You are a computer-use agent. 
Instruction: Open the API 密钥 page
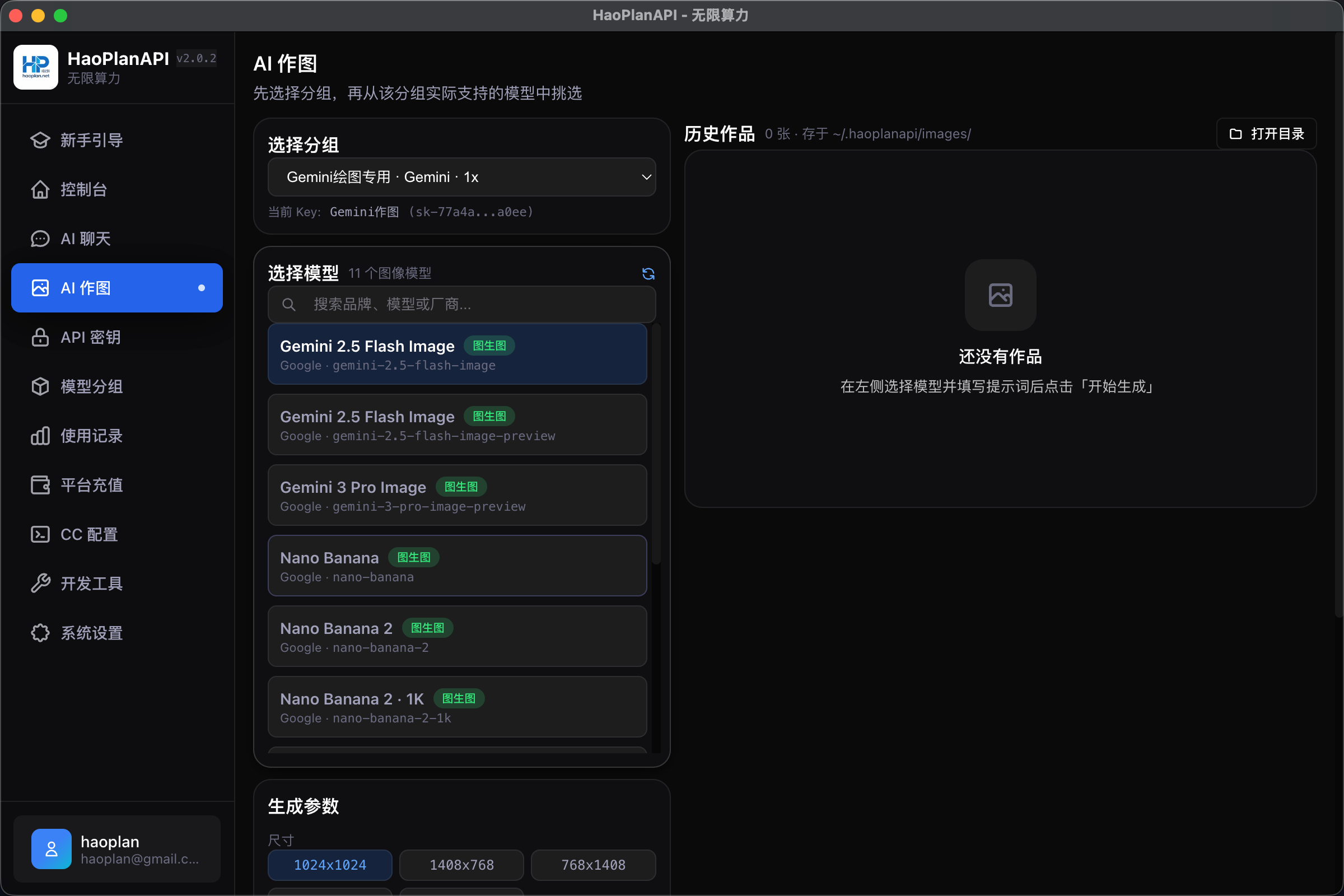(116, 337)
